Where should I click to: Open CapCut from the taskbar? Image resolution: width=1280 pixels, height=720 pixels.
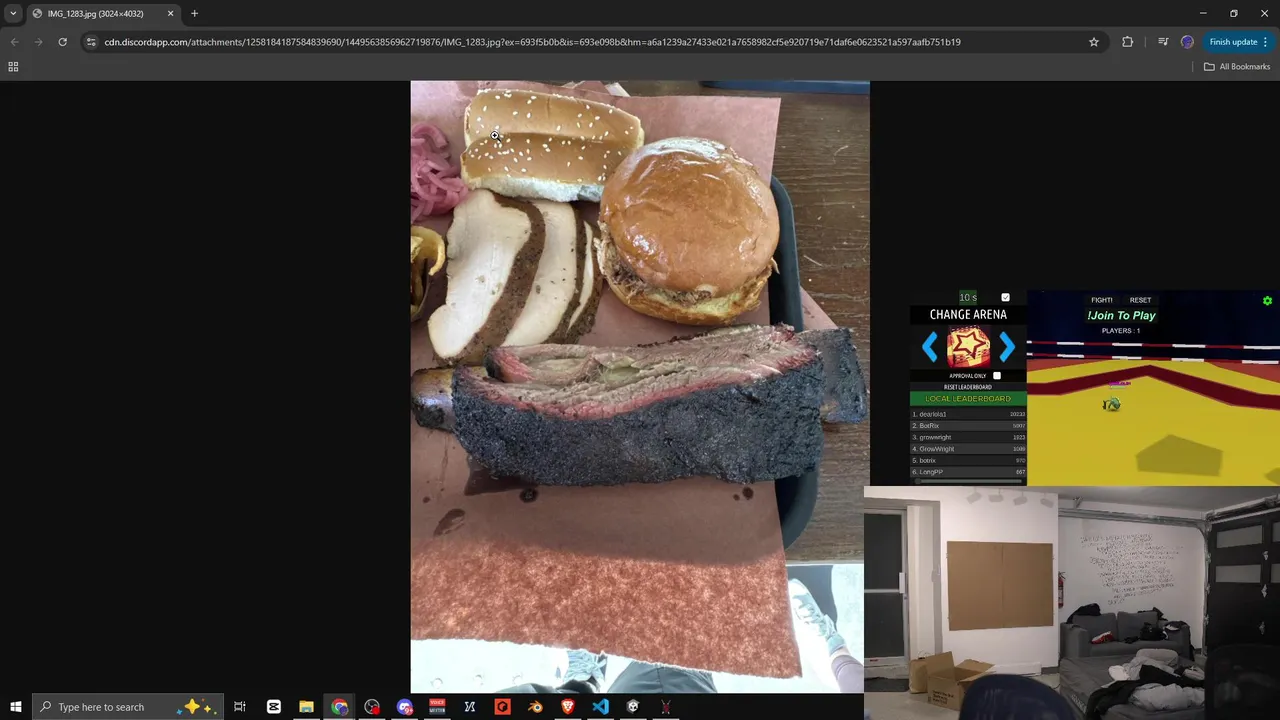point(273,707)
